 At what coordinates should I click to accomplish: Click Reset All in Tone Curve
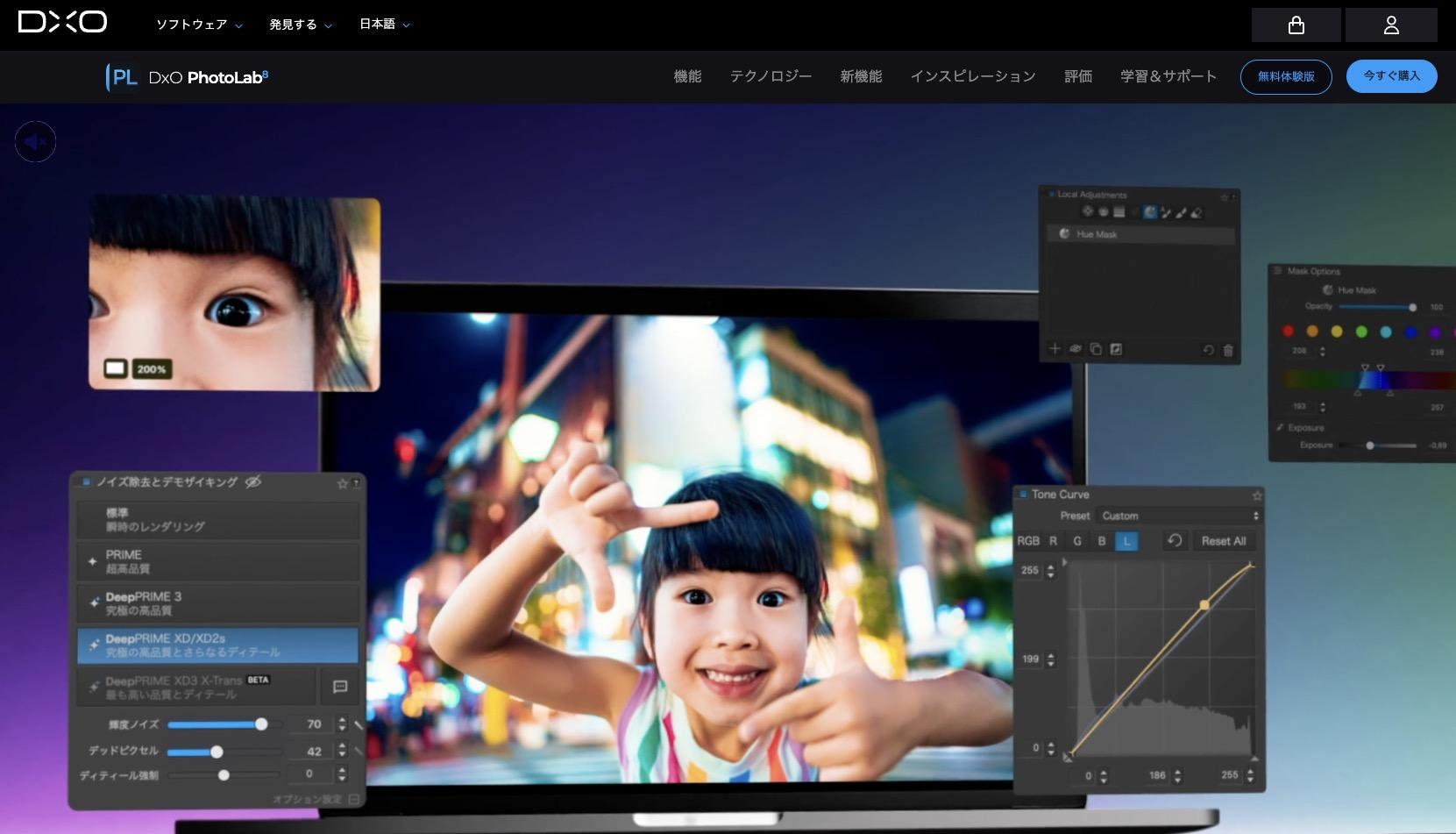[1224, 541]
